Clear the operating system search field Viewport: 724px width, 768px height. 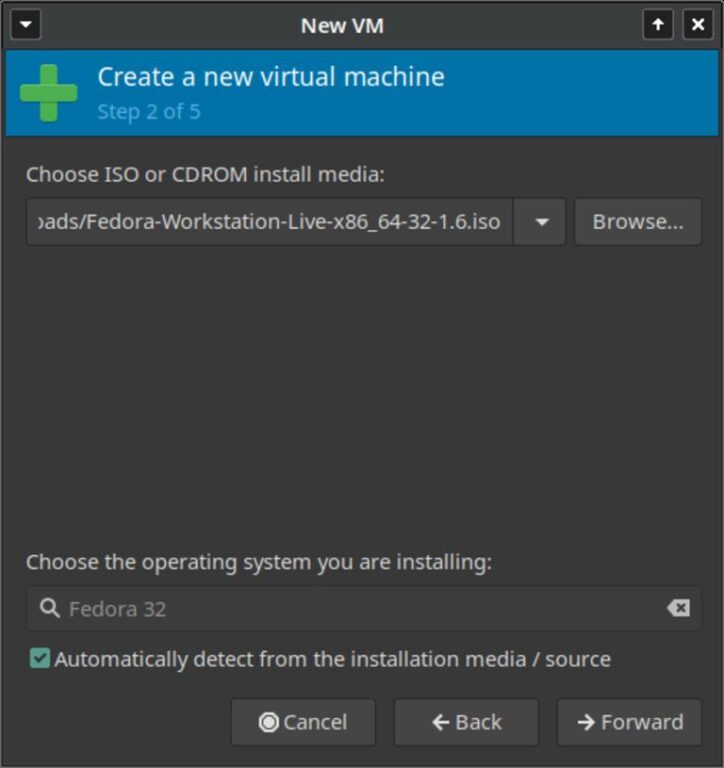(678, 608)
